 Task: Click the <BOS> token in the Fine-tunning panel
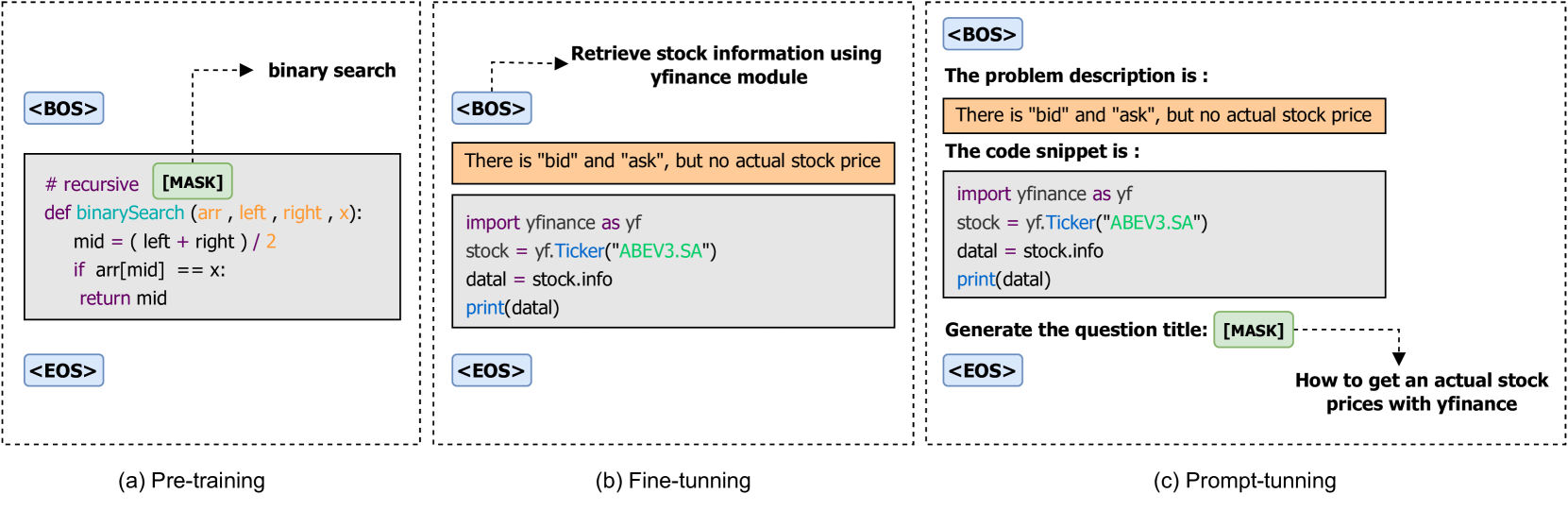pyautogui.click(x=491, y=109)
